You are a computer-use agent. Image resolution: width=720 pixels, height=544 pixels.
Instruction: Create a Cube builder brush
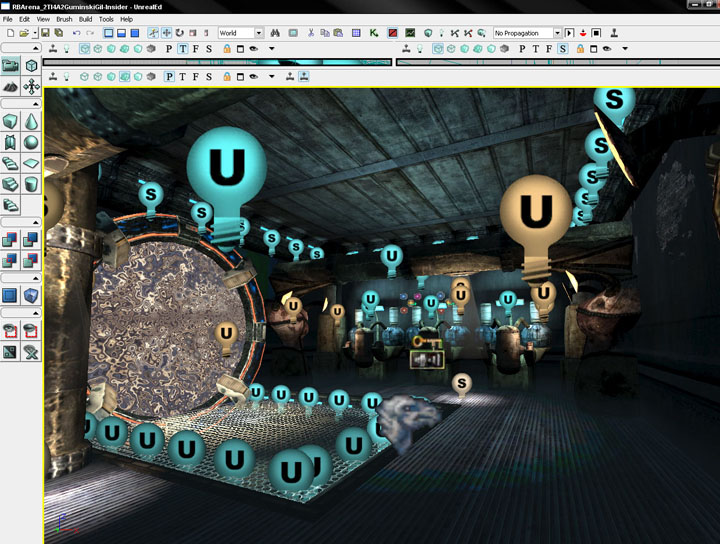tap(10, 122)
